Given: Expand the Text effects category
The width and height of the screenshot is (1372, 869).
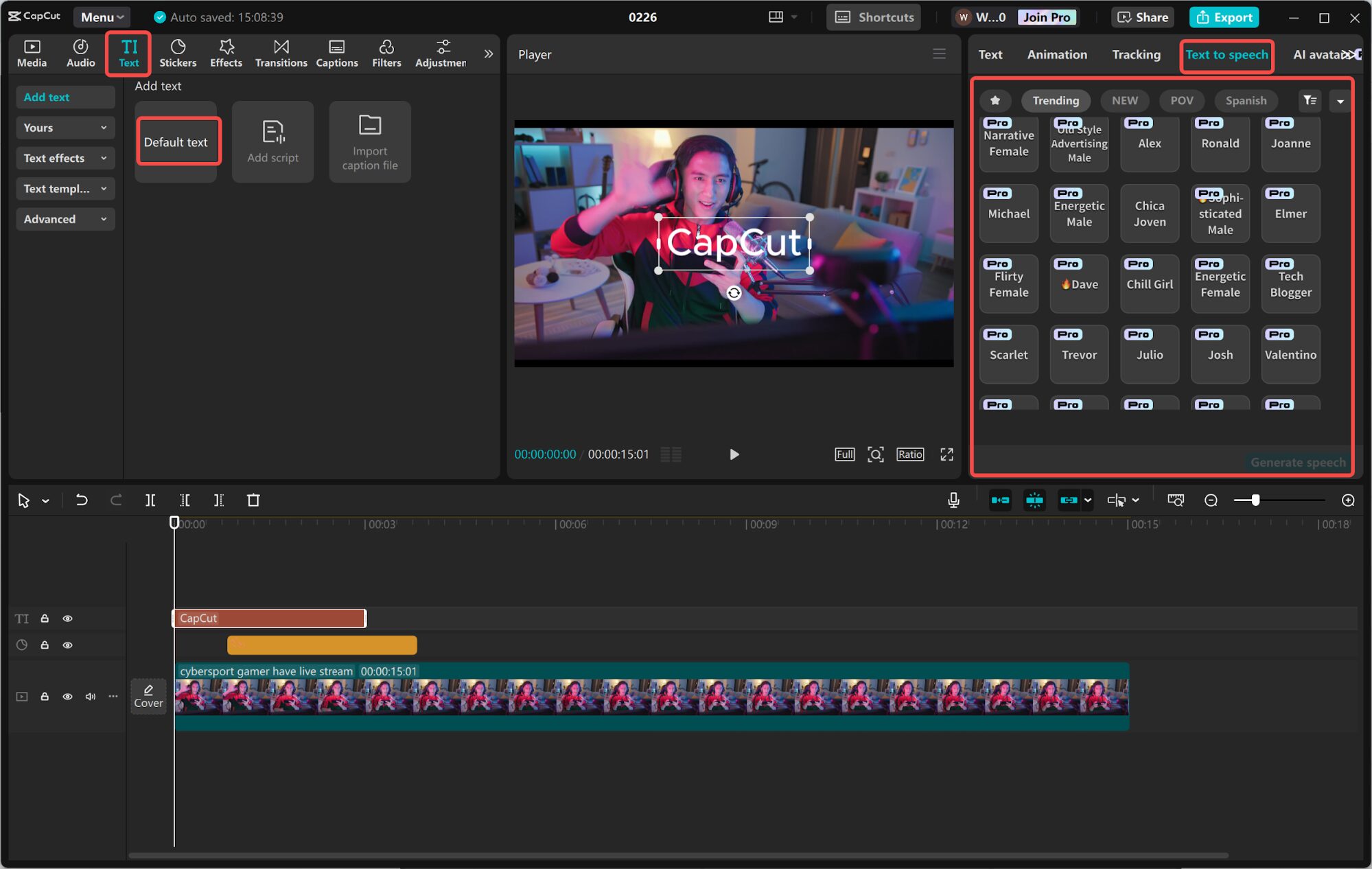Looking at the screenshot, I should point(65,158).
